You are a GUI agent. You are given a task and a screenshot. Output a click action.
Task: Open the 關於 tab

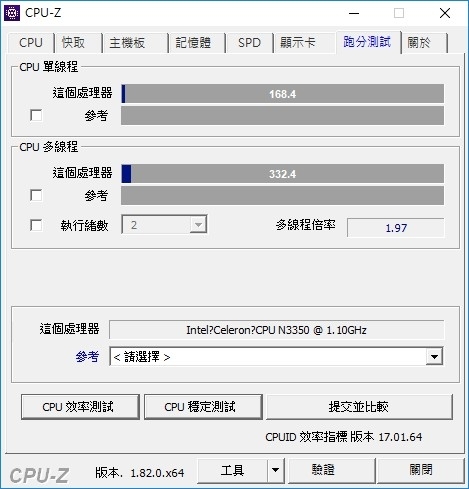pos(424,43)
